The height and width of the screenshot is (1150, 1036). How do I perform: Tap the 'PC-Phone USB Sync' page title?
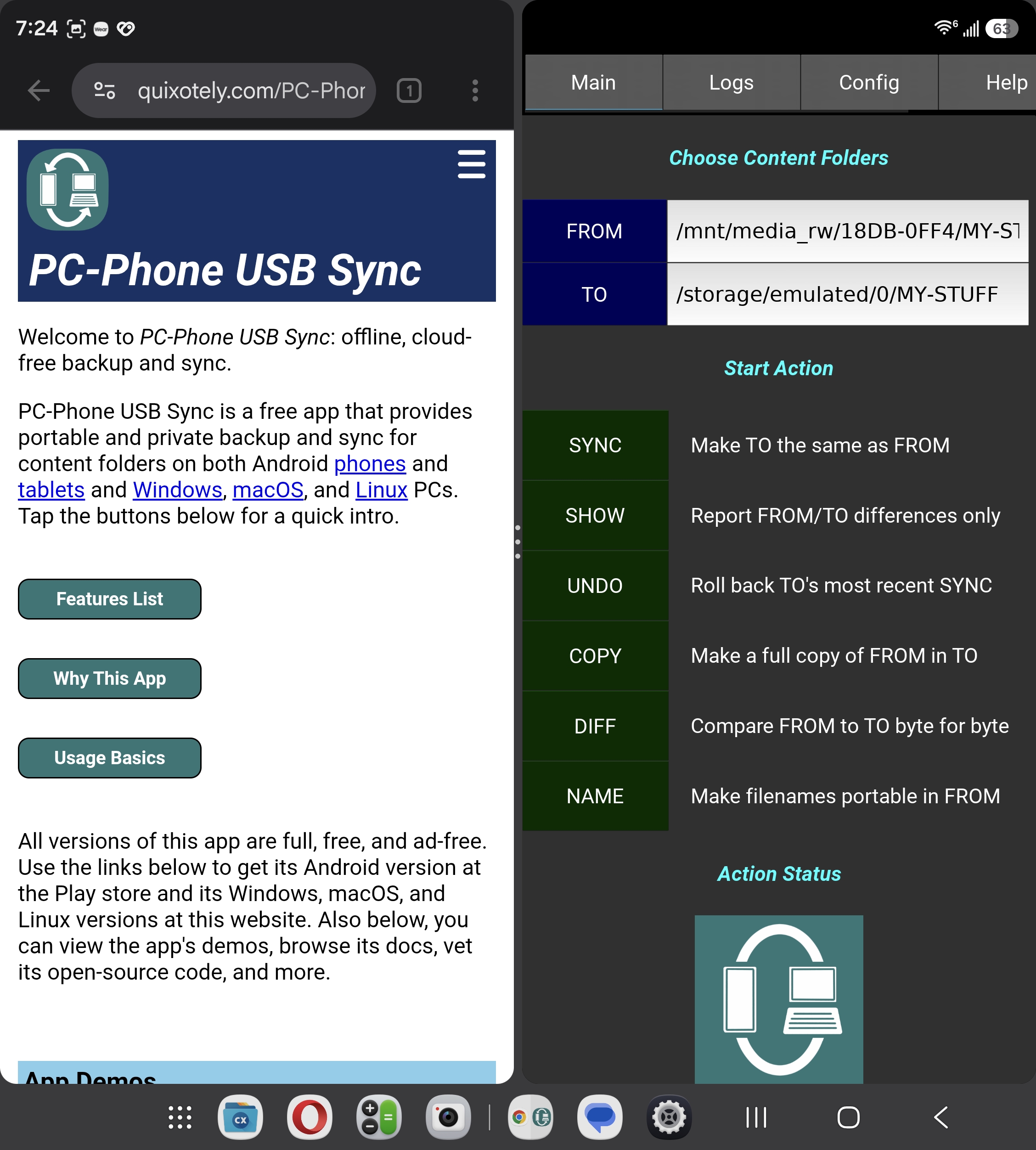click(225, 270)
